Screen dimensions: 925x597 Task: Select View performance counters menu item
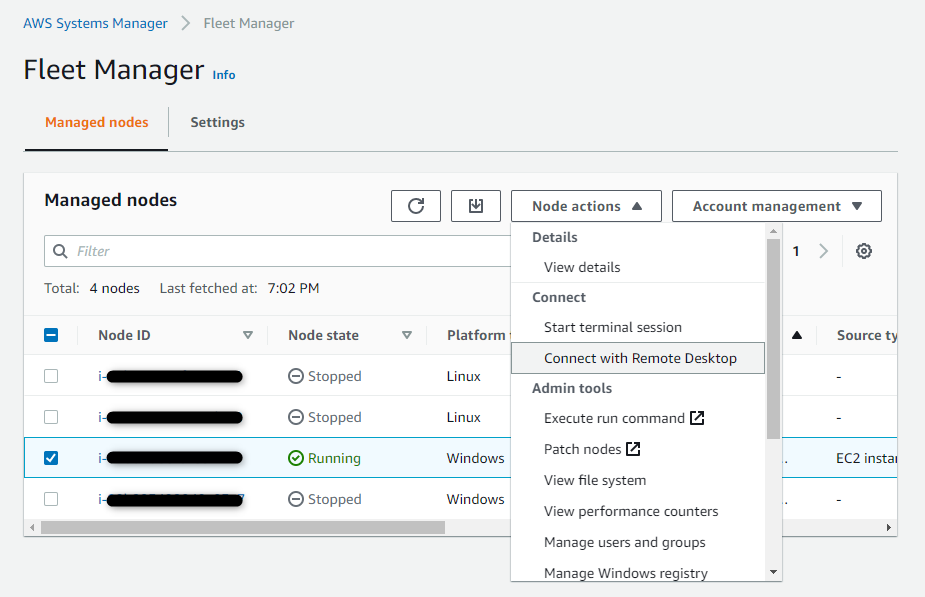(638, 511)
